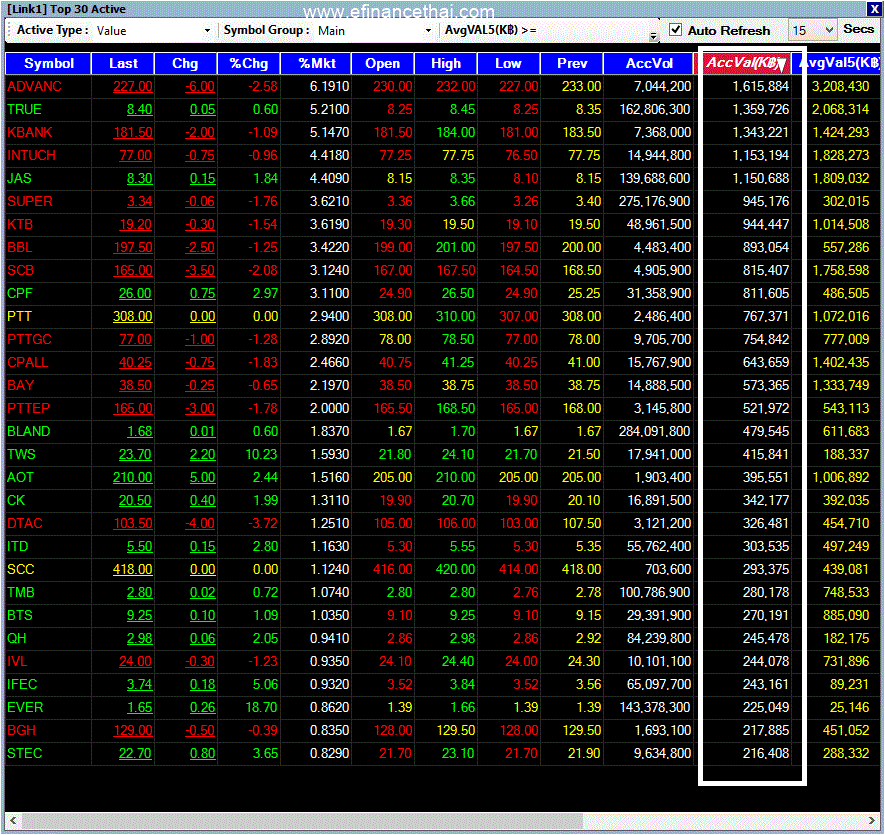Click the horizontal scrollbar thumb

click(302, 820)
